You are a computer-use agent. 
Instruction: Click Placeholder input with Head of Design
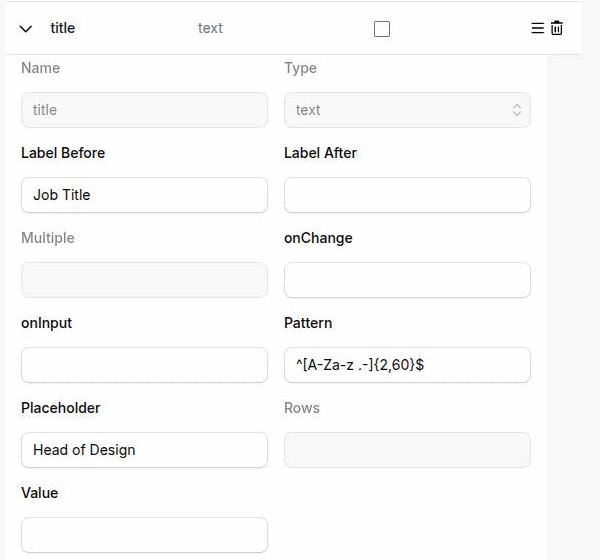coord(144,450)
